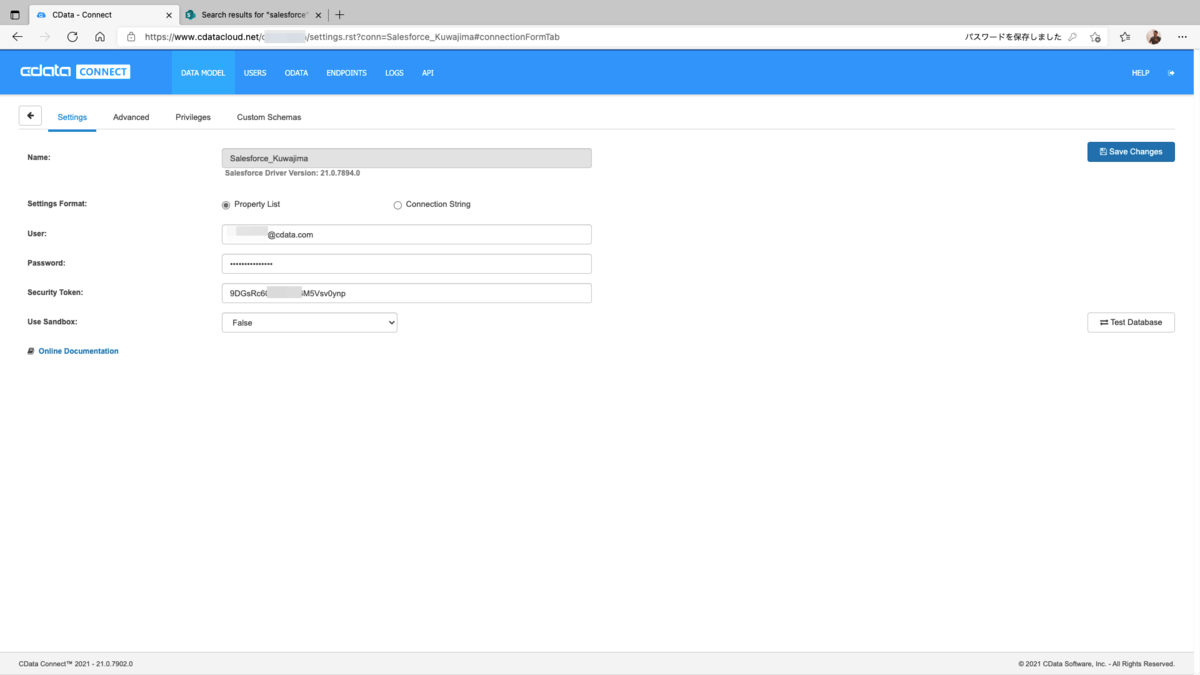1200x675 pixels.
Task: Click the CData Connect 2021 version footer text
Action: pyautogui.click(x=76, y=663)
